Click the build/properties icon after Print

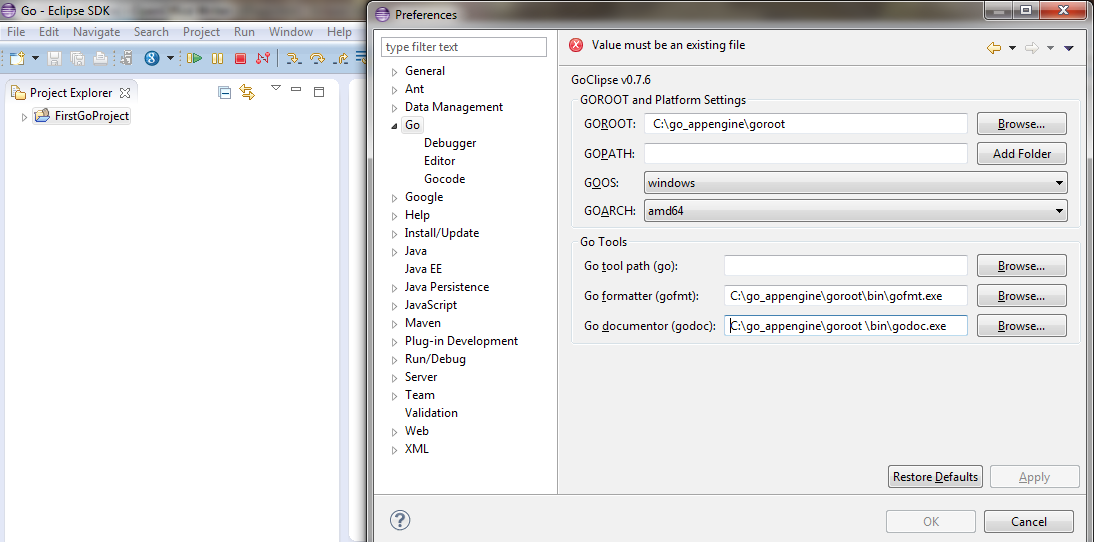coord(126,58)
